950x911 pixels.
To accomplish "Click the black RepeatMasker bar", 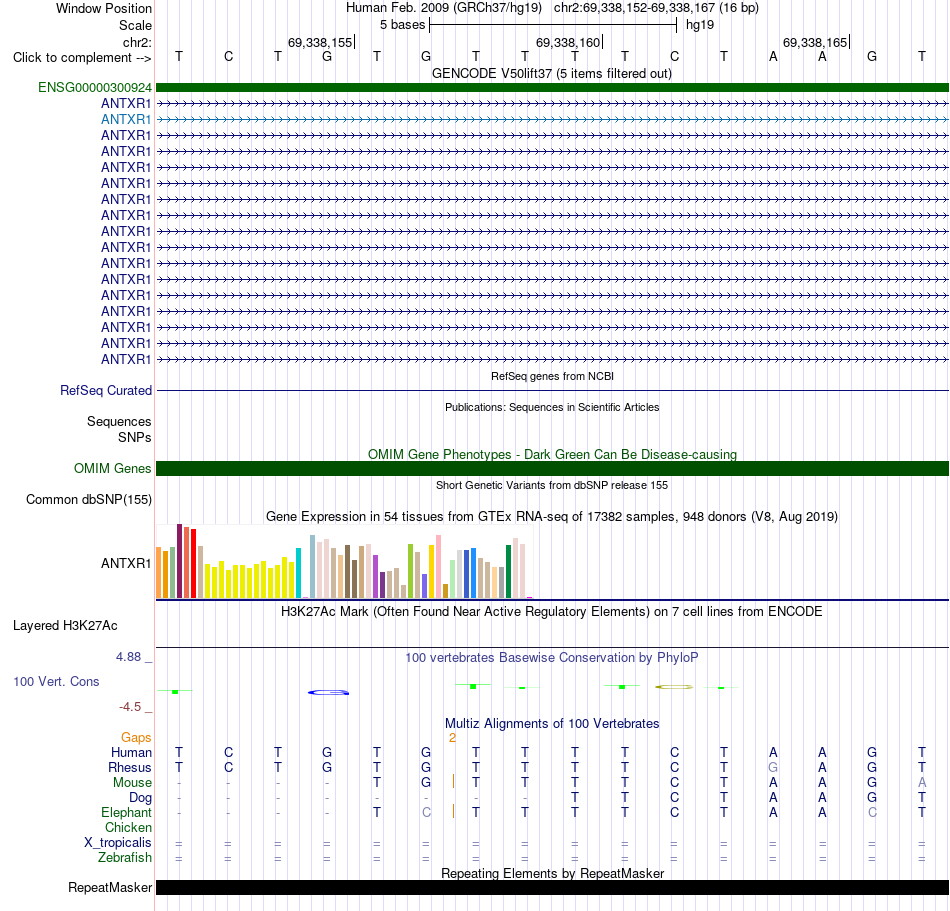I will pos(552,887).
